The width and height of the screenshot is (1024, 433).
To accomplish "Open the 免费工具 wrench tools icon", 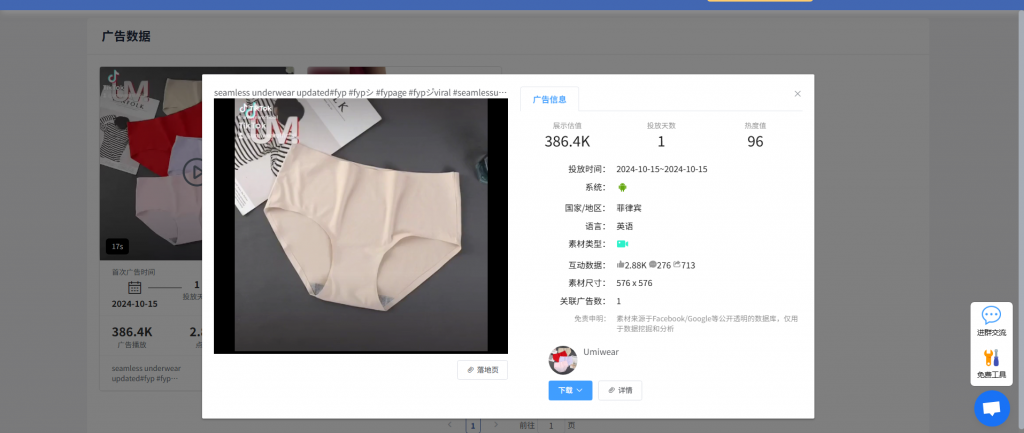I will 991,358.
